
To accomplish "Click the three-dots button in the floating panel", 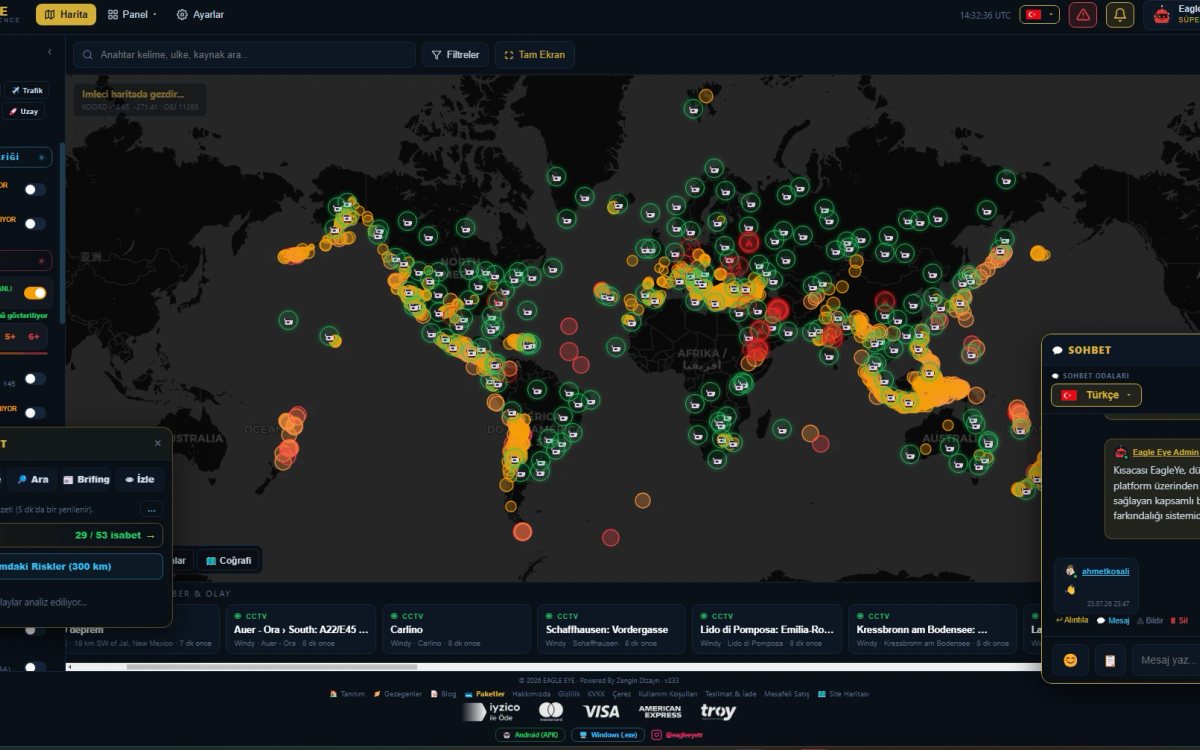I will point(151,509).
